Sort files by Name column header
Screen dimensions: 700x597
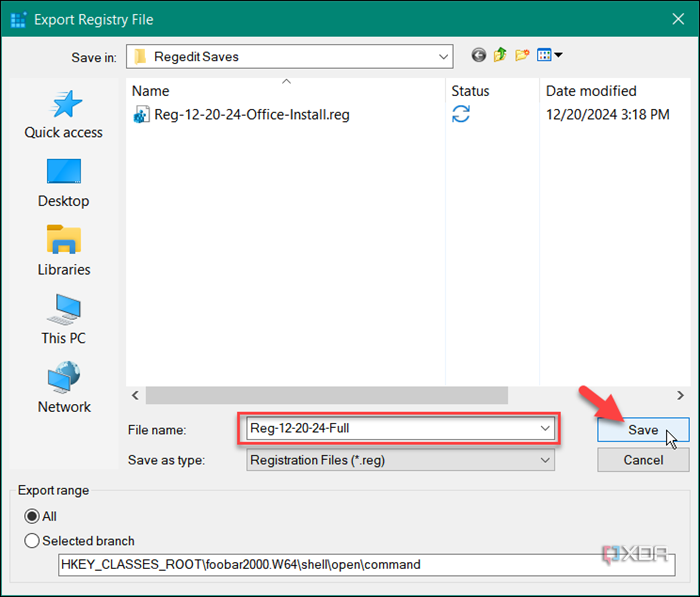(x=150, y=91)
